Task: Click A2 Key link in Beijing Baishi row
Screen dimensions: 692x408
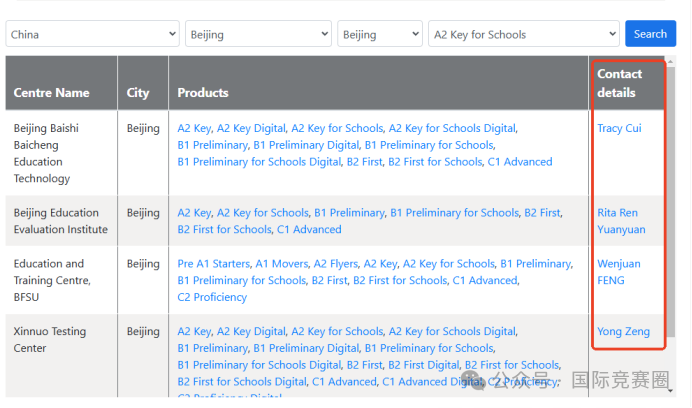Action: (194, 128)
